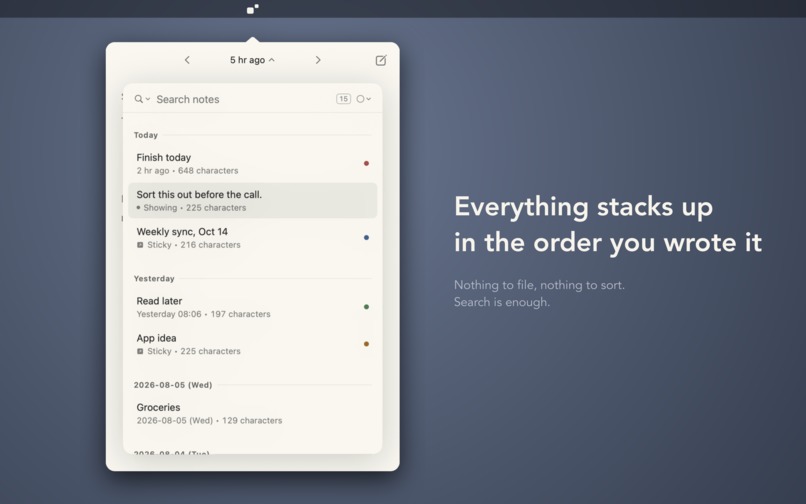Click the green dot on 'Read later'

(x=367, y=307)
